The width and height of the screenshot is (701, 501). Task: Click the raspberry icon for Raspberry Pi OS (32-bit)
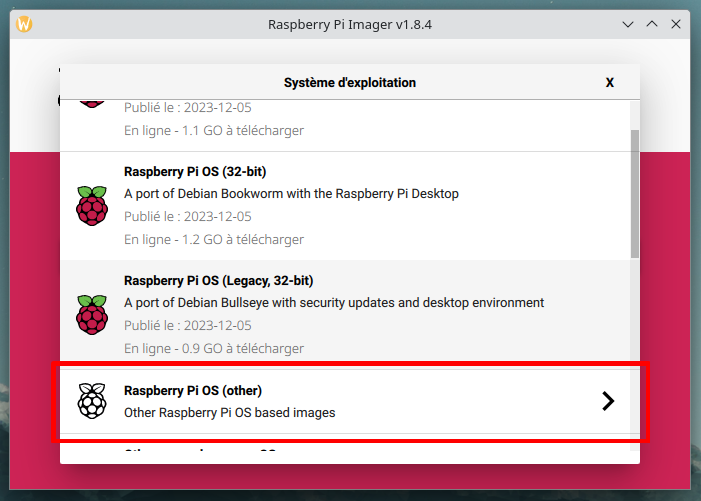[x=92, y=206]
